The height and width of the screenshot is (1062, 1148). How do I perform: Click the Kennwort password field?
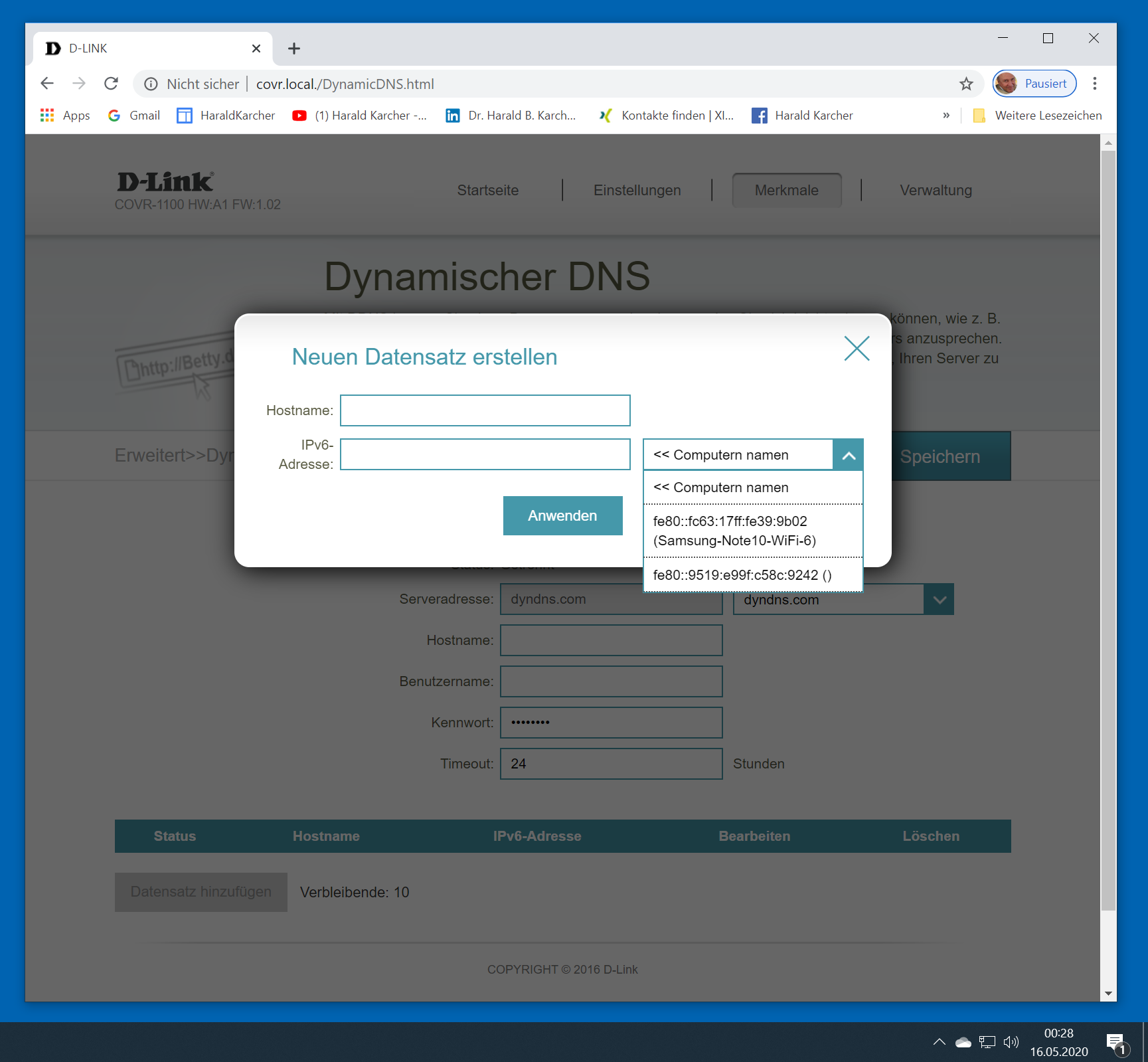tap(611, 723)
